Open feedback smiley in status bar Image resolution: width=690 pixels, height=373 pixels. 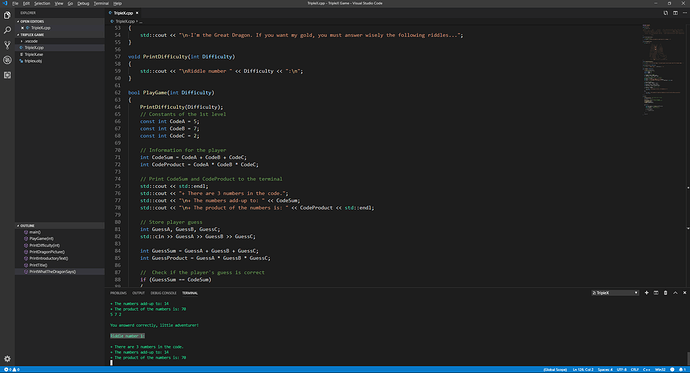672,369
